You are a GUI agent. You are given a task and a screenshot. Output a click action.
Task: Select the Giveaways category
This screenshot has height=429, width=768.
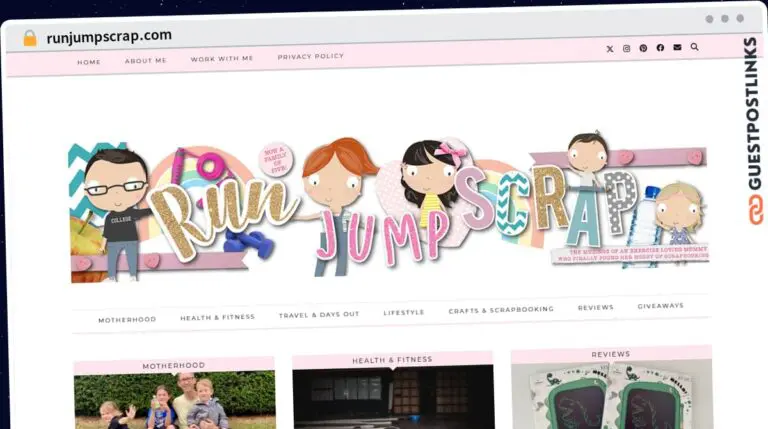660,306
